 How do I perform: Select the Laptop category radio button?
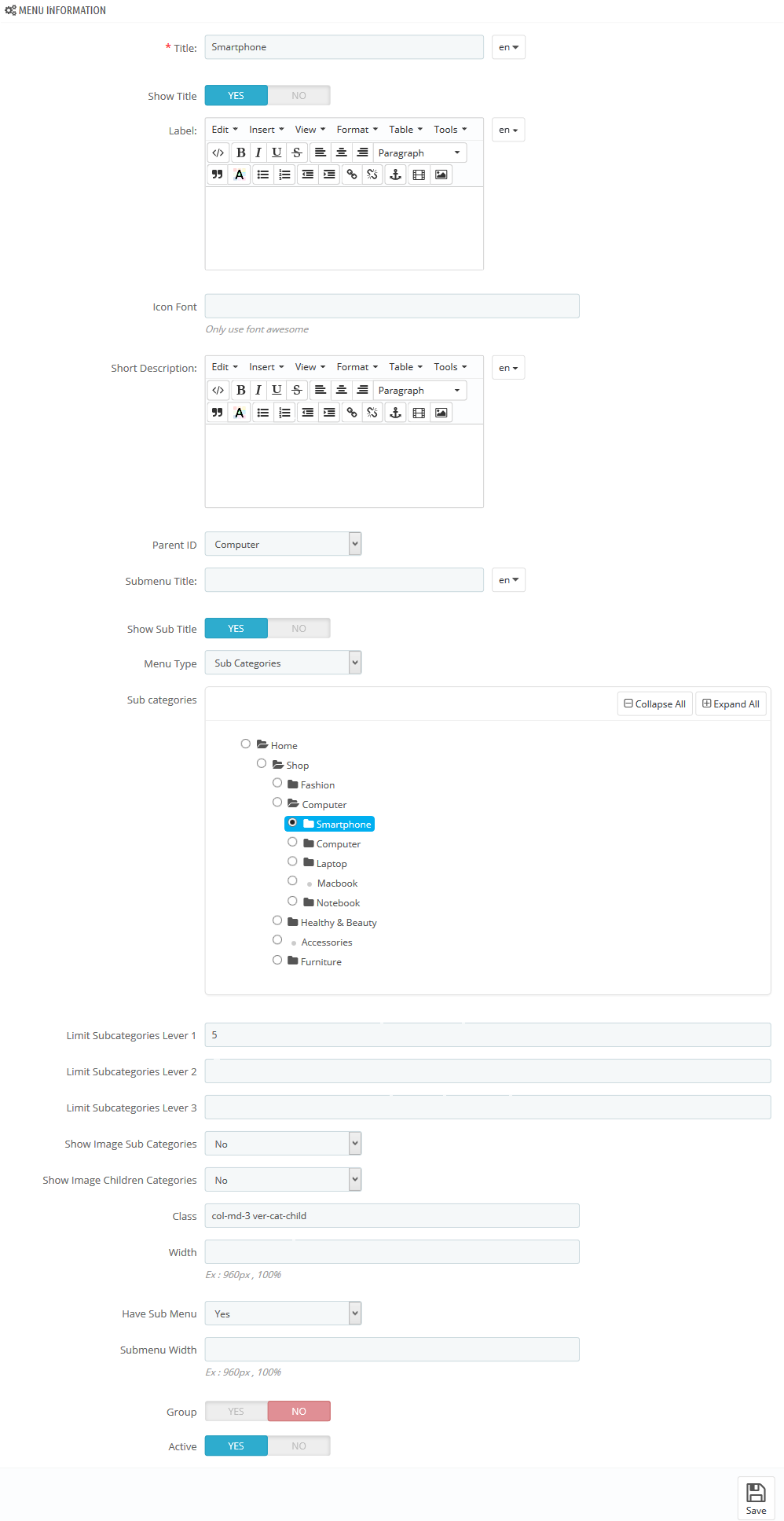tap(292, 862)
